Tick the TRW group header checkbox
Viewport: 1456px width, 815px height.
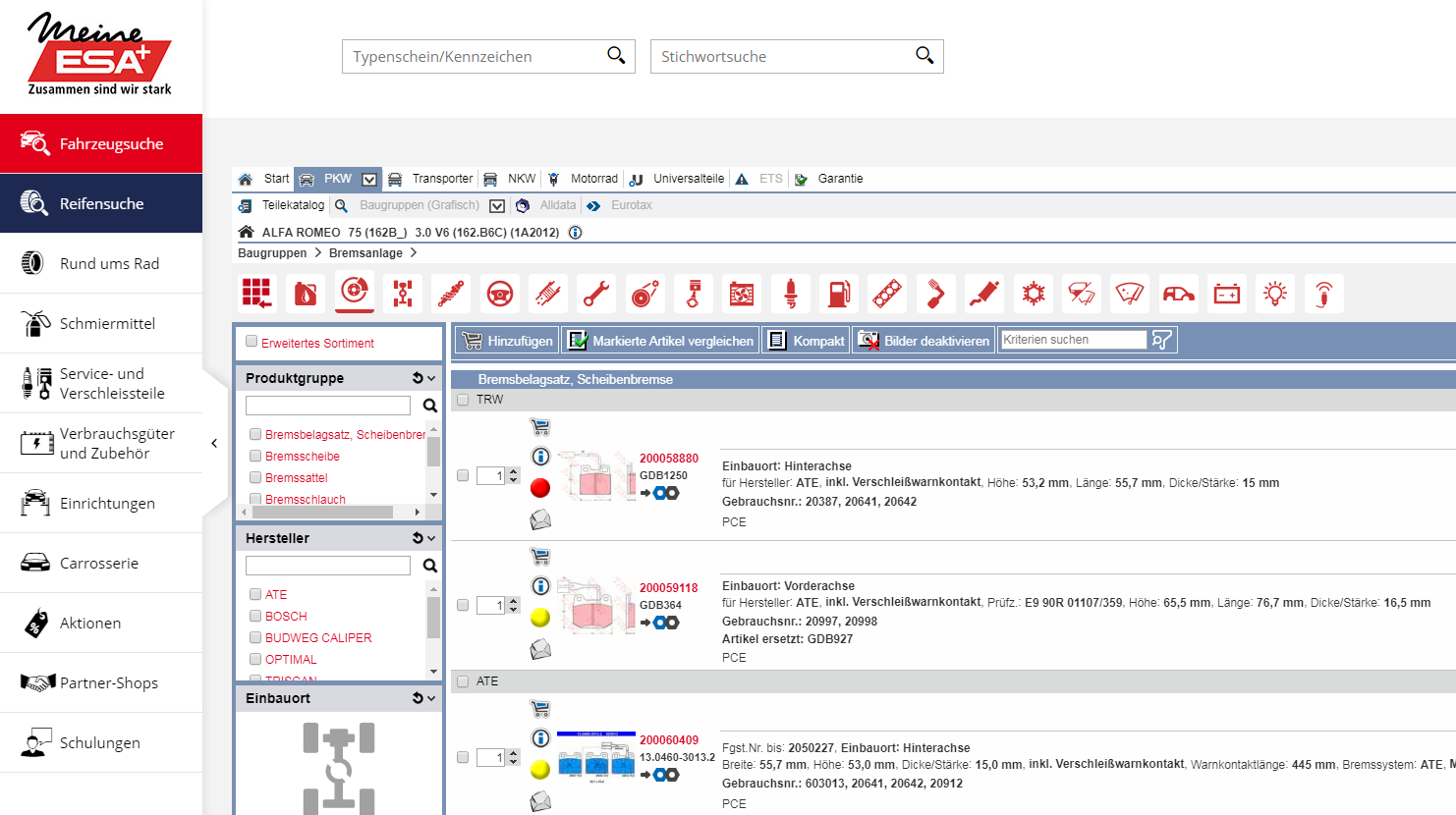pyautogui.click(x=463, y=400)
